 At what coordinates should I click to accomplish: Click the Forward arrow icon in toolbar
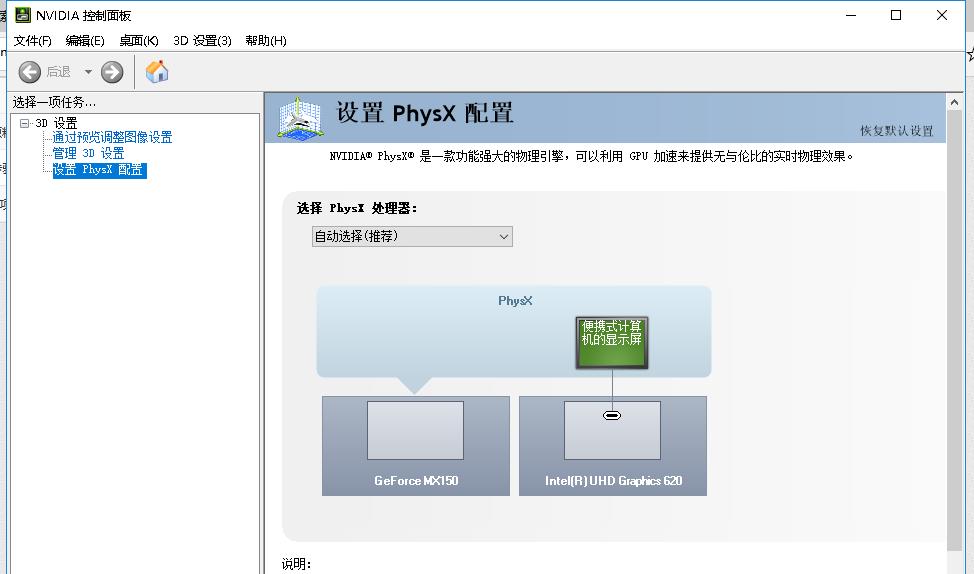112,72
